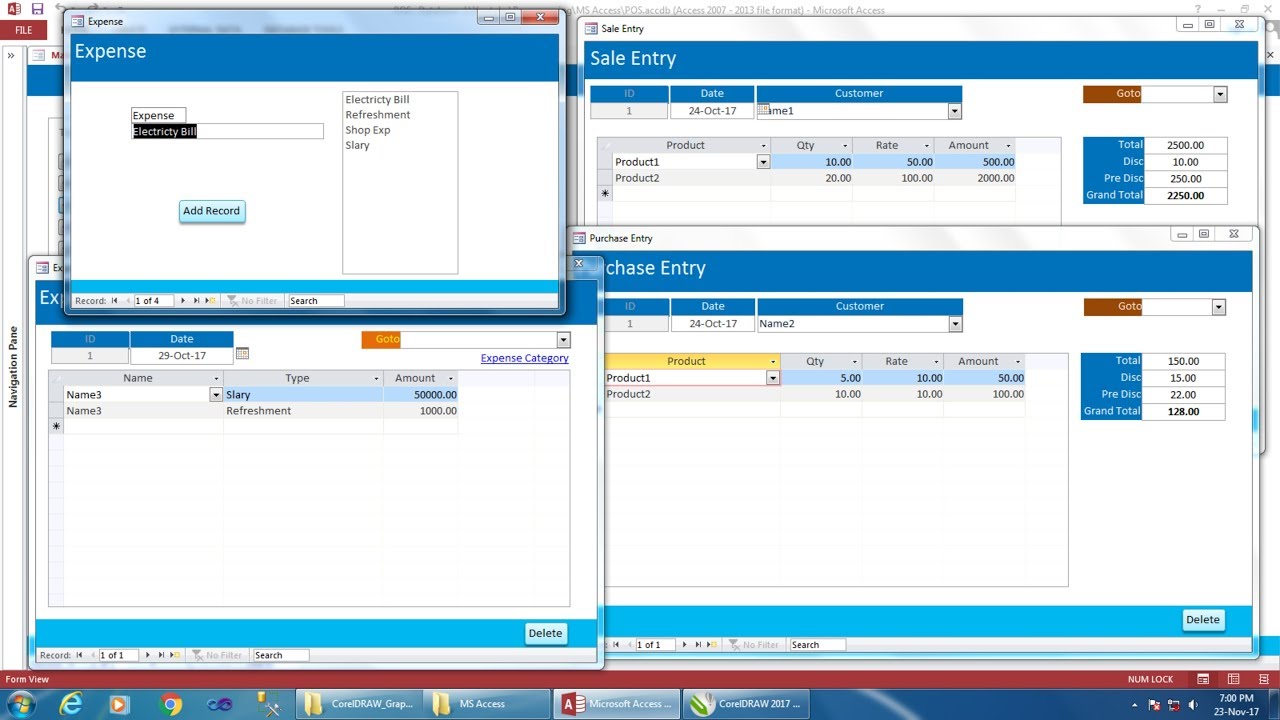Open Customer Name2 dropdown in Purchase Entry

(955, 324)
